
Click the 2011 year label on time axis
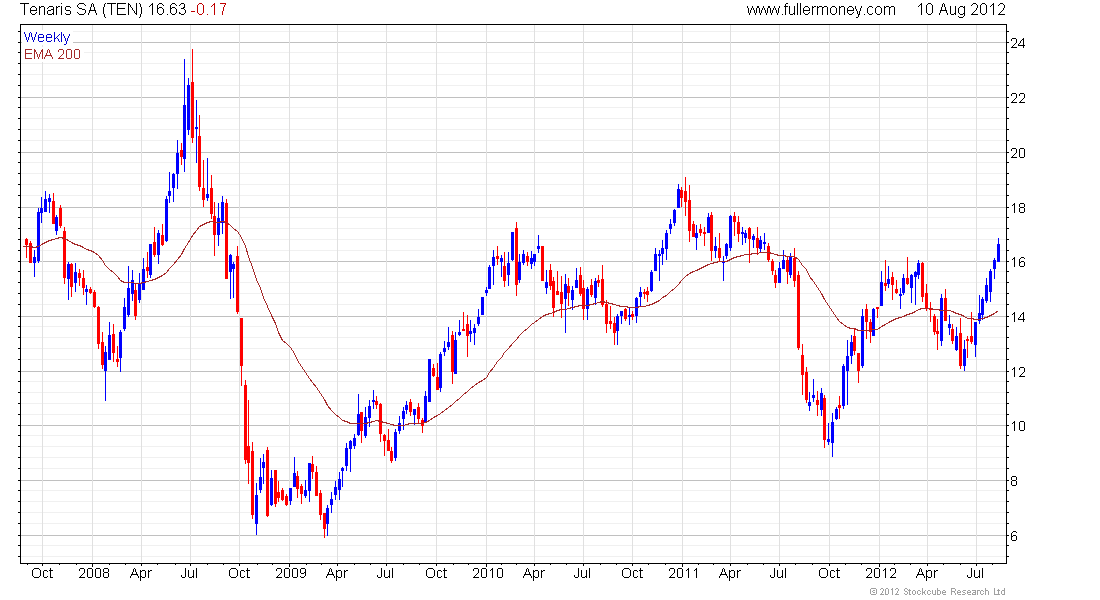pos(683,573)
